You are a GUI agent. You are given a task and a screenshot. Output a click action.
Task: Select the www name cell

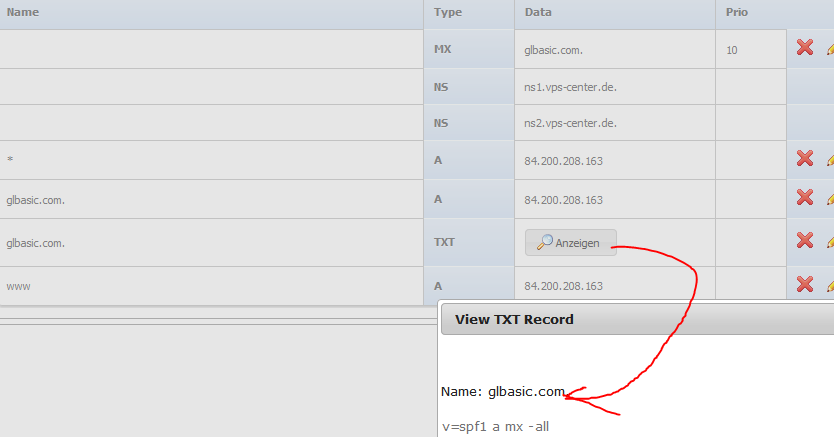pos(212,286)
